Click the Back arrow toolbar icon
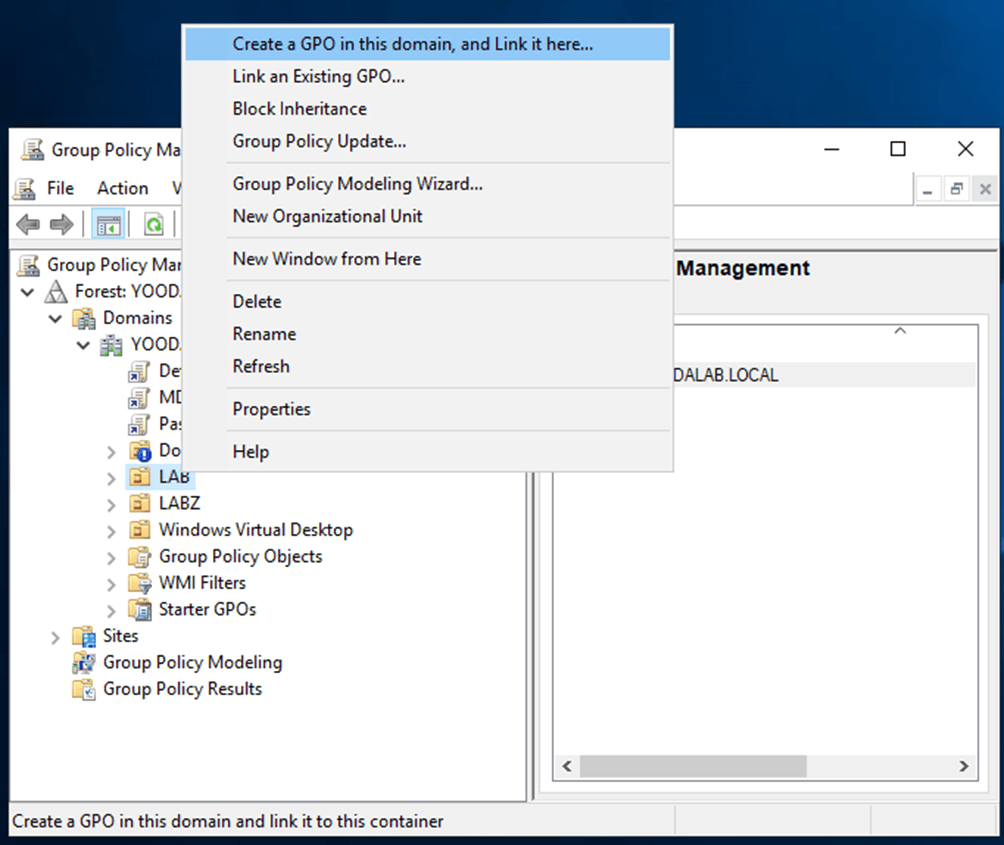 coord(28,225)
